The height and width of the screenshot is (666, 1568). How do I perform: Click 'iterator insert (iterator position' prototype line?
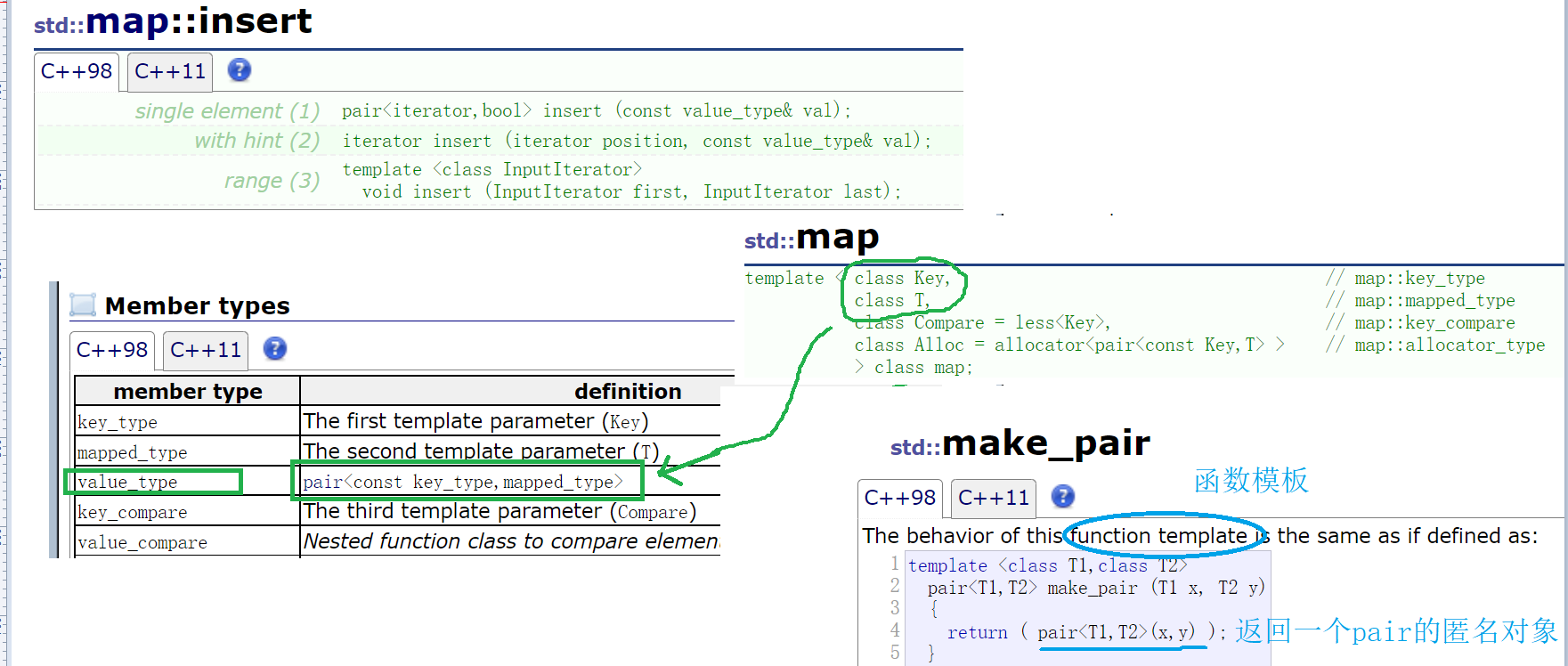tap(637, 141)
